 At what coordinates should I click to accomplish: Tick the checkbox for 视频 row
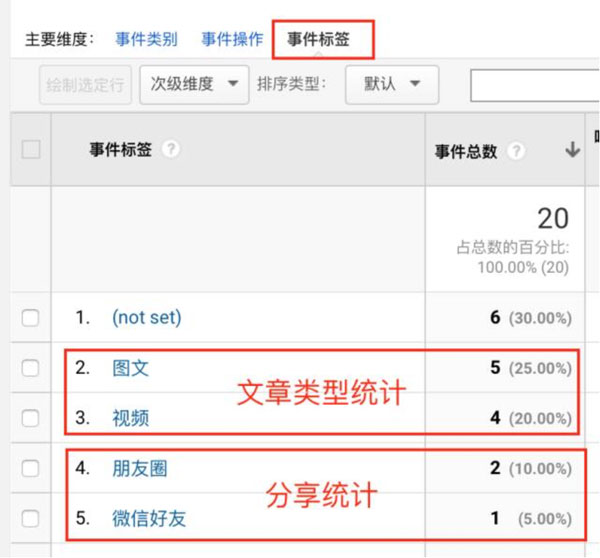point(31,418)
